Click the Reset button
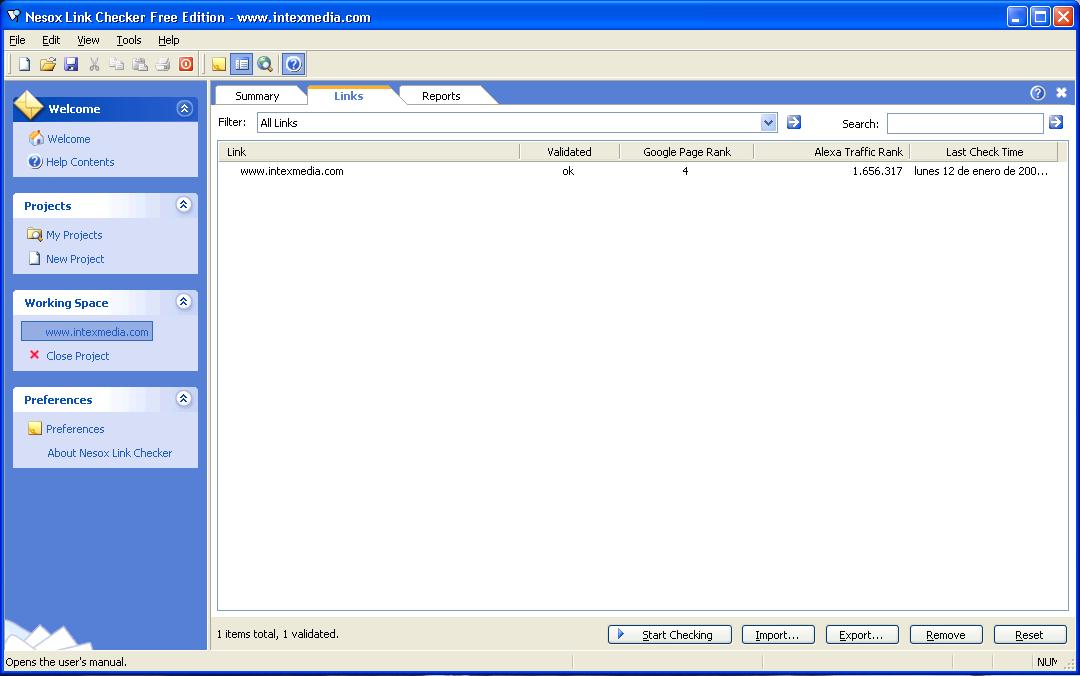 (x=1030, y=635)
